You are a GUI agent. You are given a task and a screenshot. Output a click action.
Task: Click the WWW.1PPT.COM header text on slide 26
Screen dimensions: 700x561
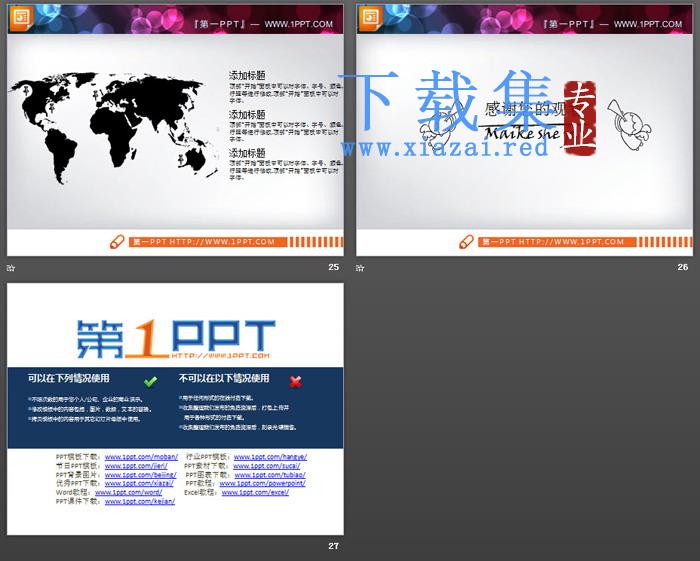click(648, 24)
